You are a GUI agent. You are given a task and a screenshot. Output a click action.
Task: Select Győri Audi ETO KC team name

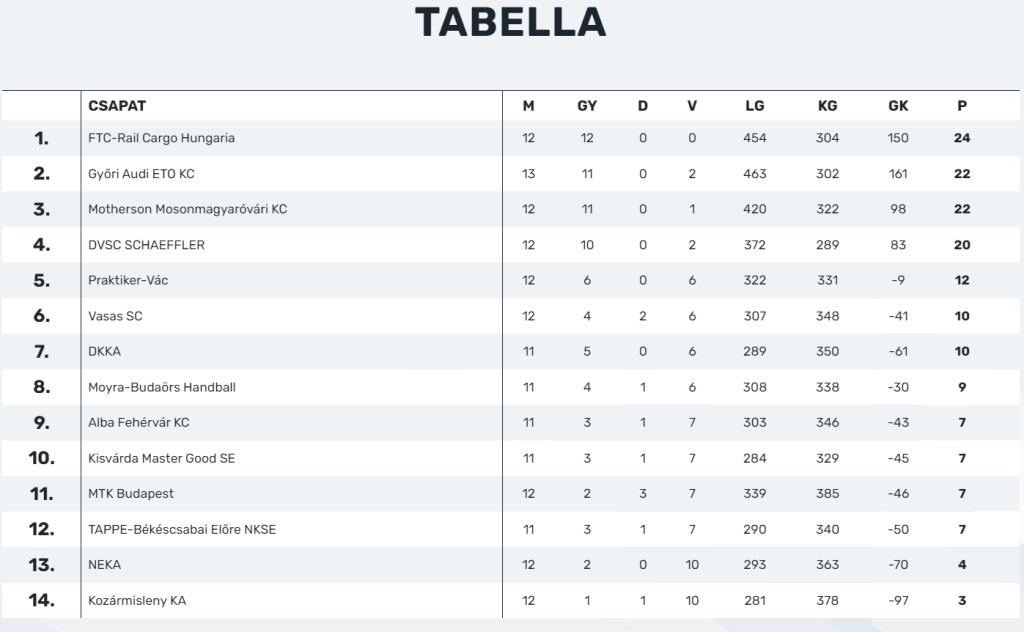point(141,174)
